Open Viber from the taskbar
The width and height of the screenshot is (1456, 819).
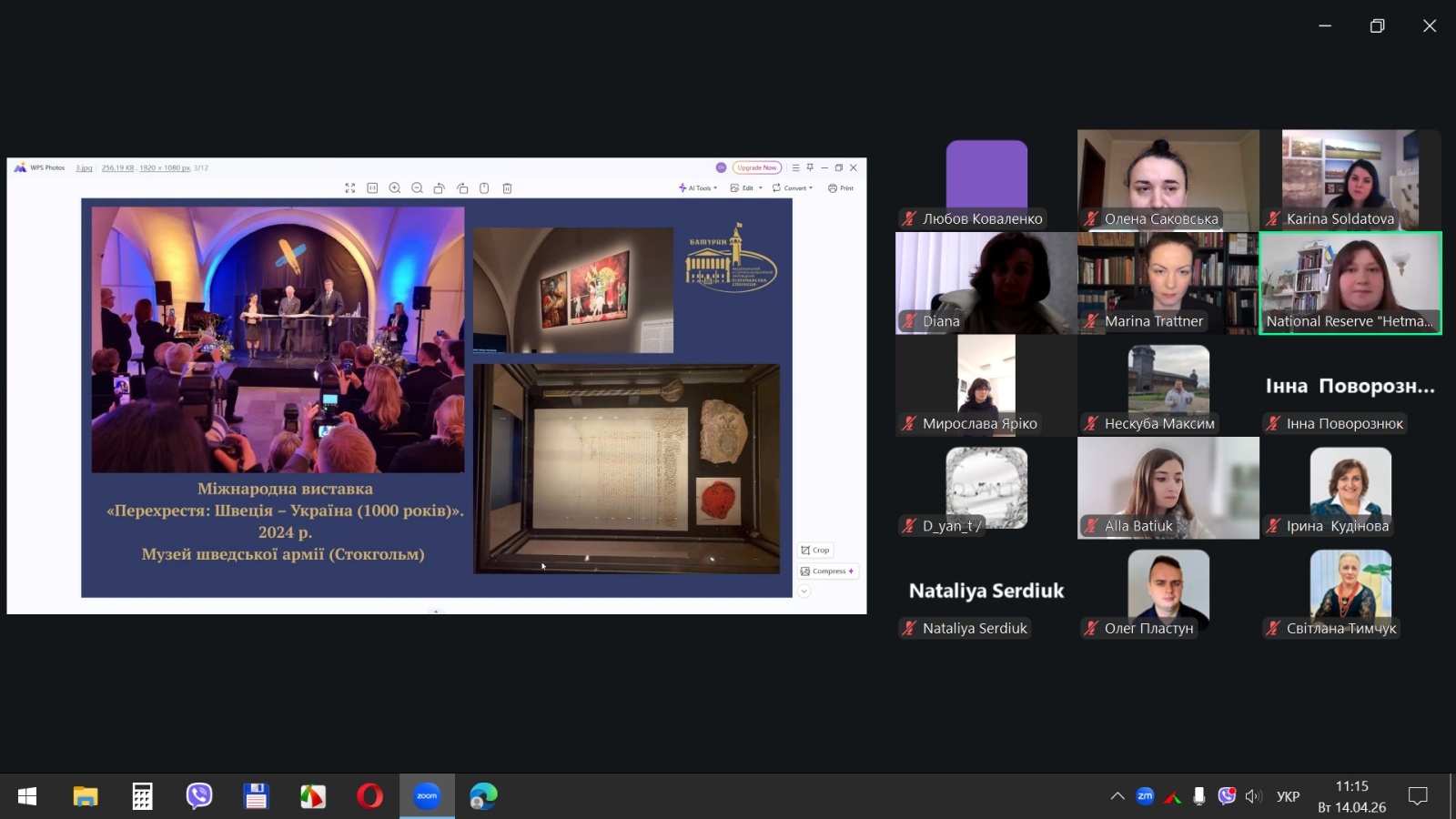coord(199,796)
